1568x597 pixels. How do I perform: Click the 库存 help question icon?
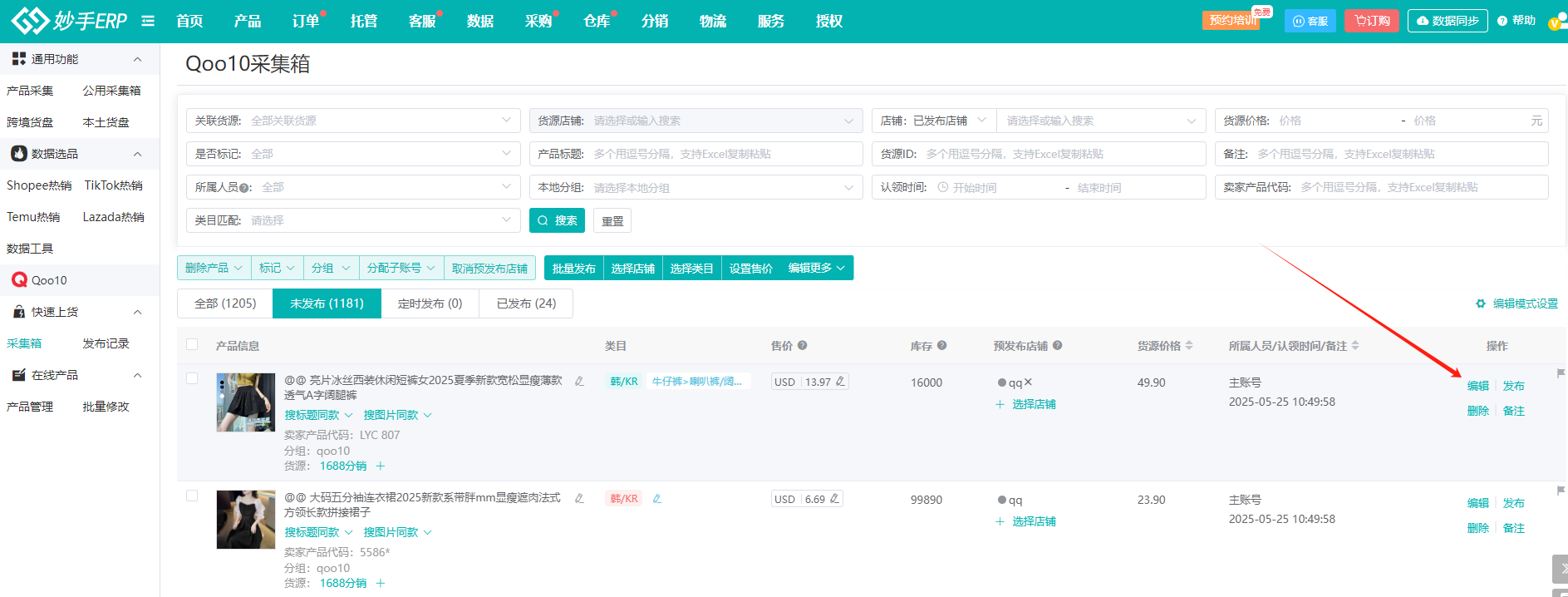click(x=942, y=346)
